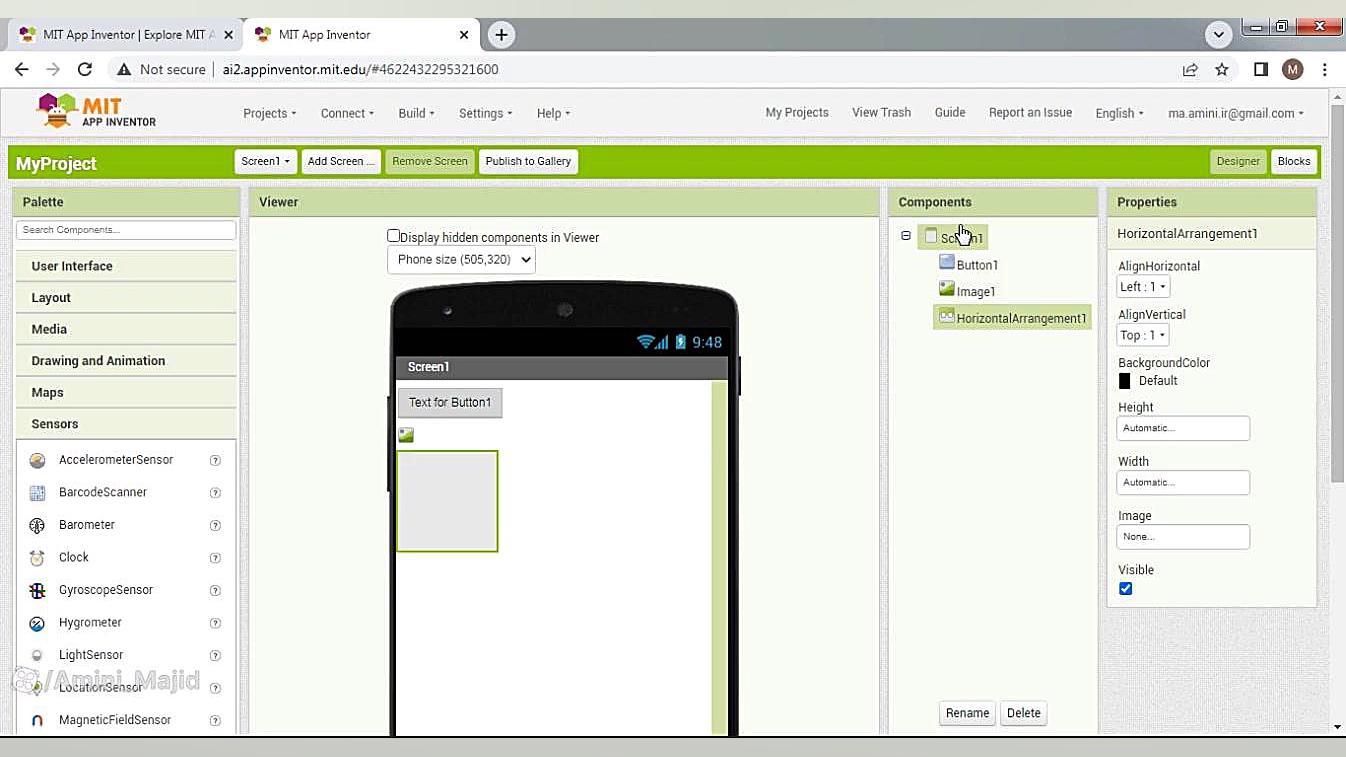Click the Hygrometer component icon
Viewport: 1346px width, 757px height.
37,623
